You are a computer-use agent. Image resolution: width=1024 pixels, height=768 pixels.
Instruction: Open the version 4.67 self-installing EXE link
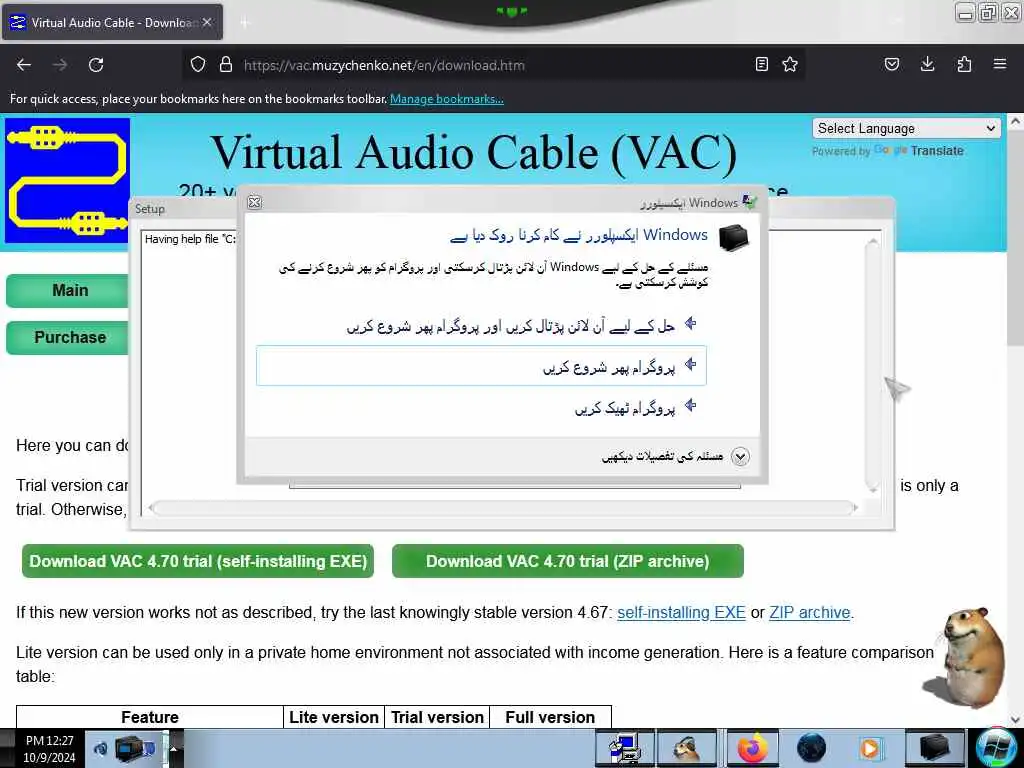[681, 613]
